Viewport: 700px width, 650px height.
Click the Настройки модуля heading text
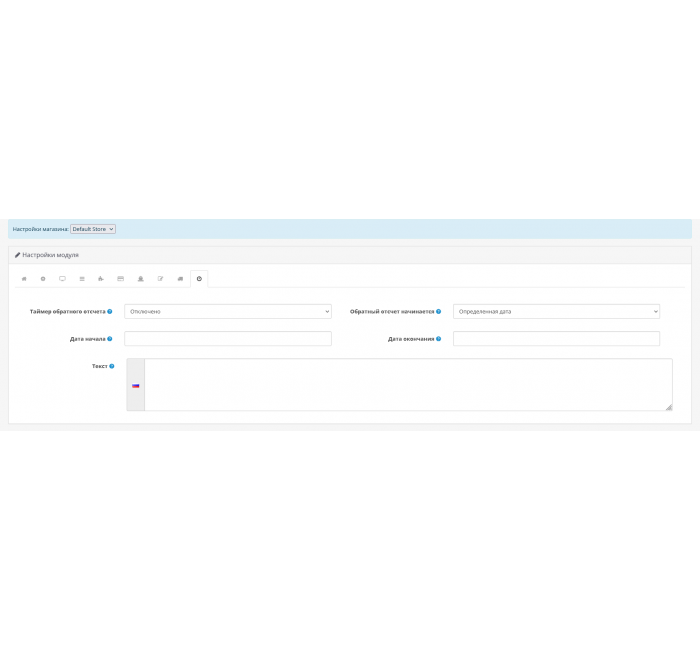pos(50,255)
